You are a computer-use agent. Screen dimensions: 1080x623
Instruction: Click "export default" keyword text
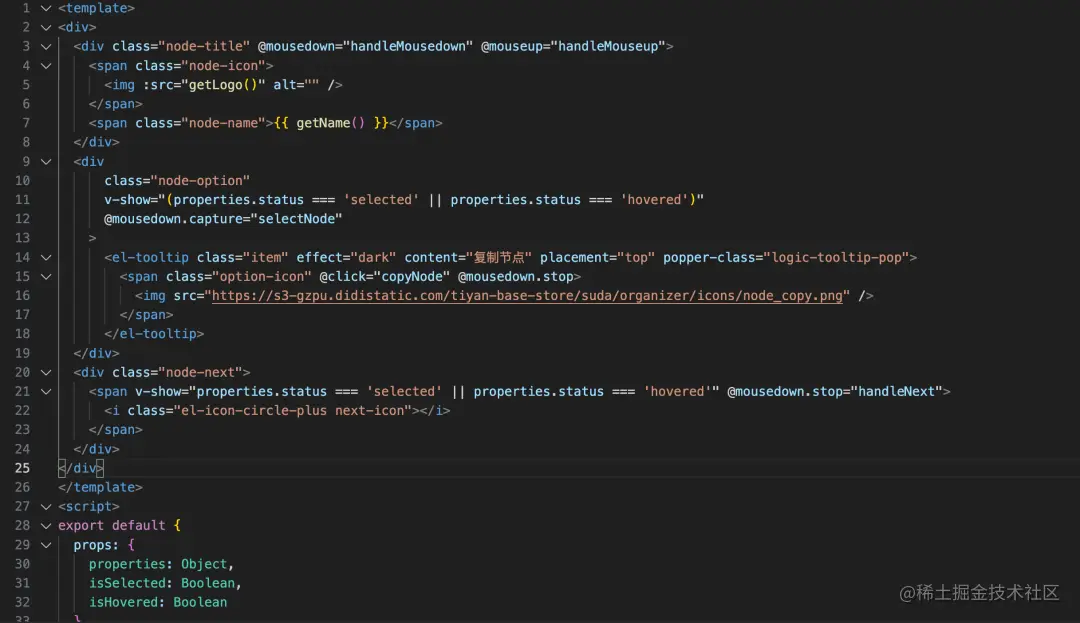pyautogui.click(x=112, y=526)
